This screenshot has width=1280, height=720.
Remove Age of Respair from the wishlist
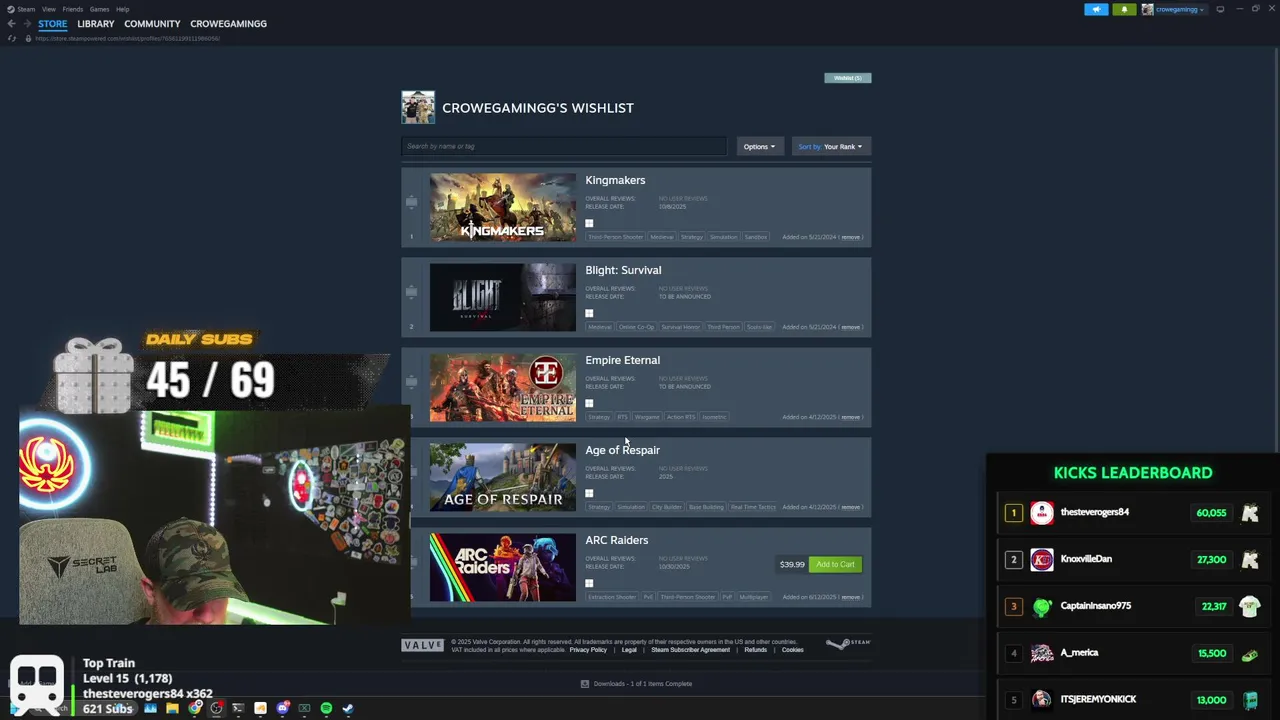point(850,507)
